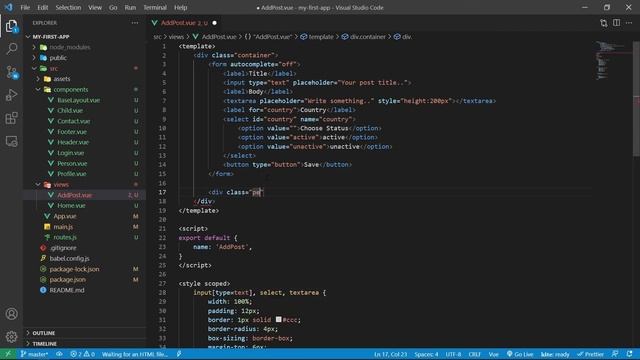Image resolution: width=640 pixels, height=360 pixels.
Task: Open the Manage gear icon
Action: 11,337
